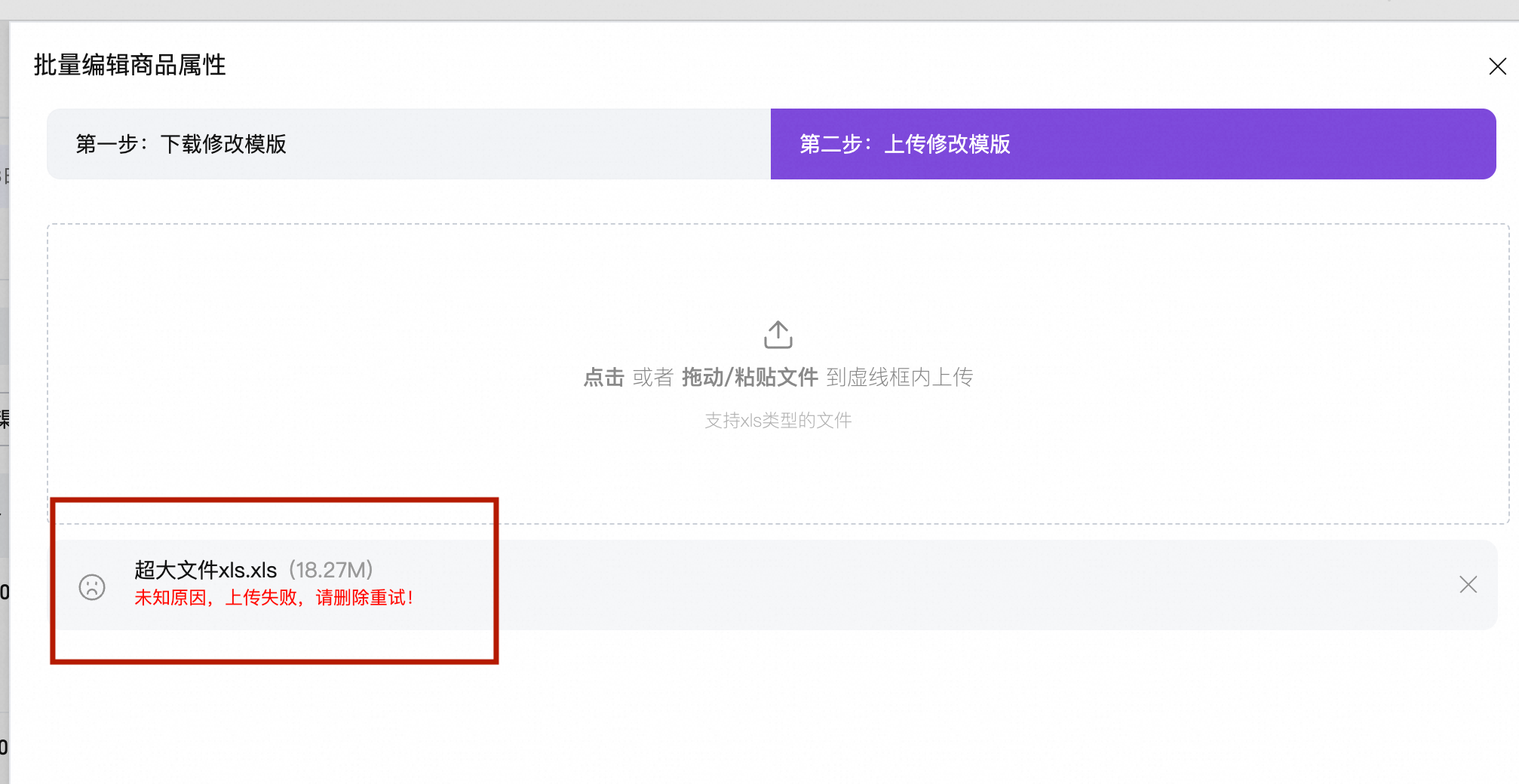Click the sad face failure icon
Screen dimensions: 1519x784
(x=92, y=586)
